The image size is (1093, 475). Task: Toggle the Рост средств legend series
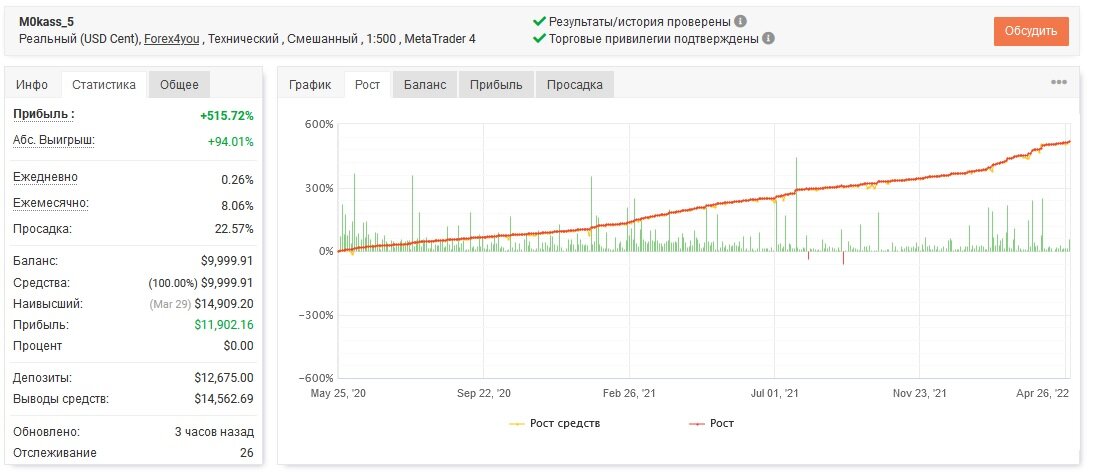click(555, 423)
